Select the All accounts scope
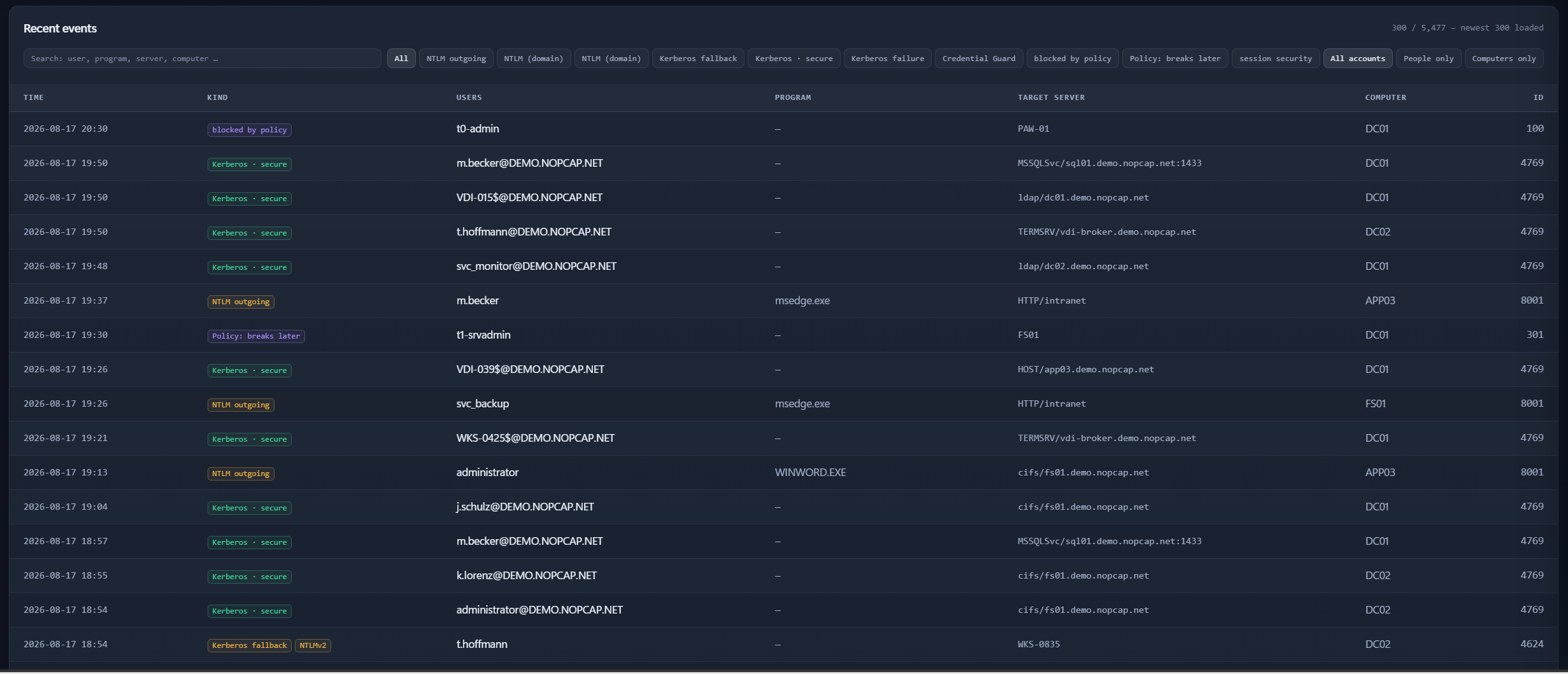This screenshot has width=1568, height=674. point(1358,59)
